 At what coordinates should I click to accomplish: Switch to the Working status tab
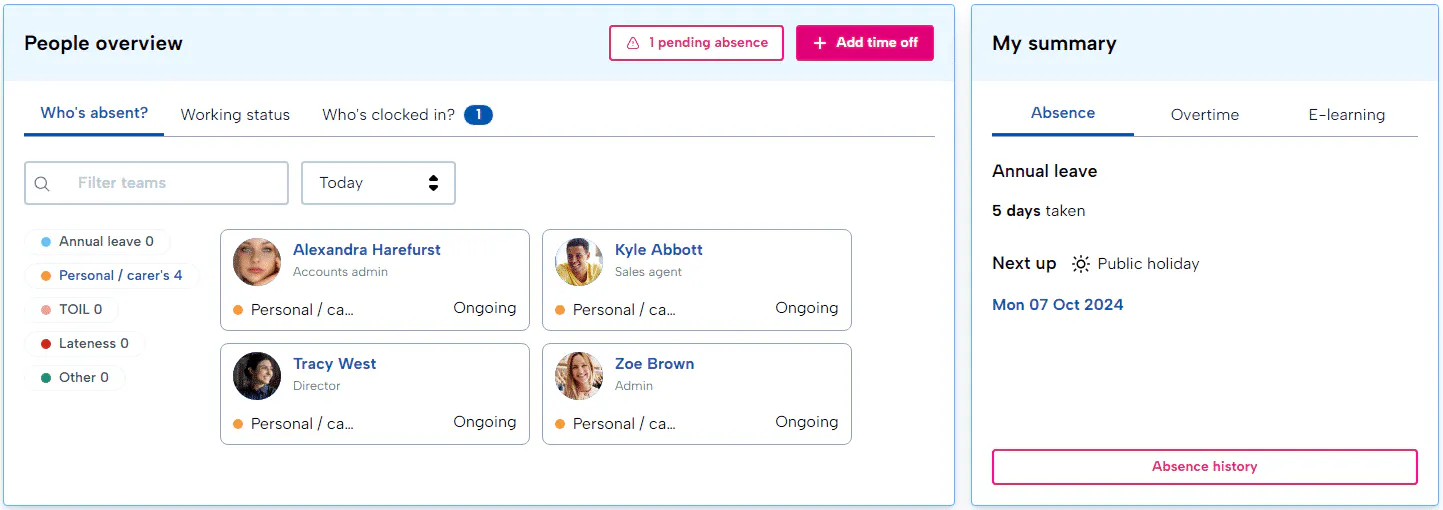pos(235,115)
